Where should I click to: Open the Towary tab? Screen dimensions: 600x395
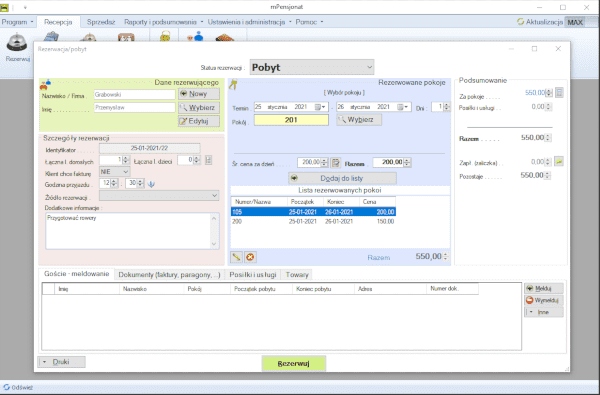click(x=297, y=274)
